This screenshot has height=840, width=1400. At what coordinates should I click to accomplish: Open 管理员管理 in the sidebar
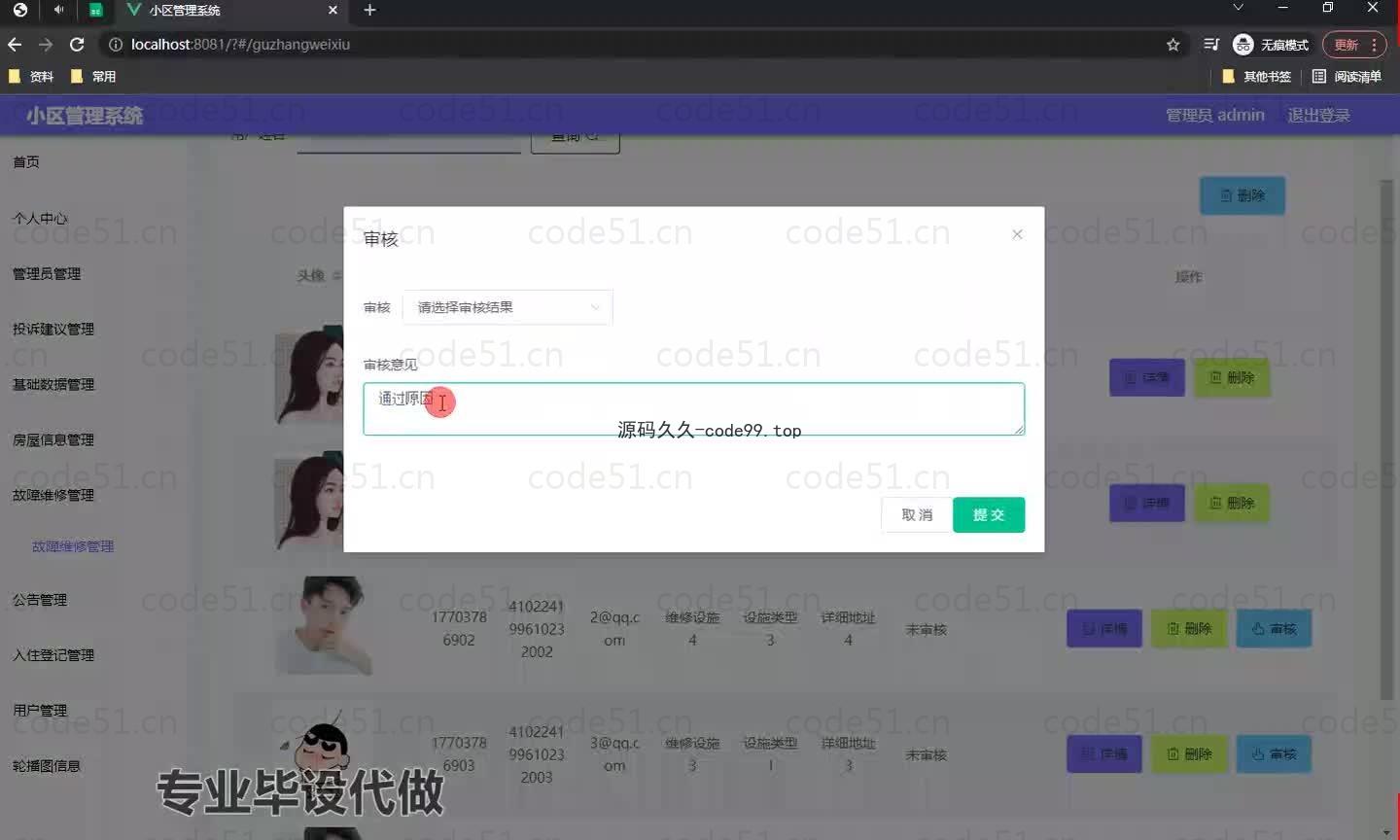click(47, 273)
